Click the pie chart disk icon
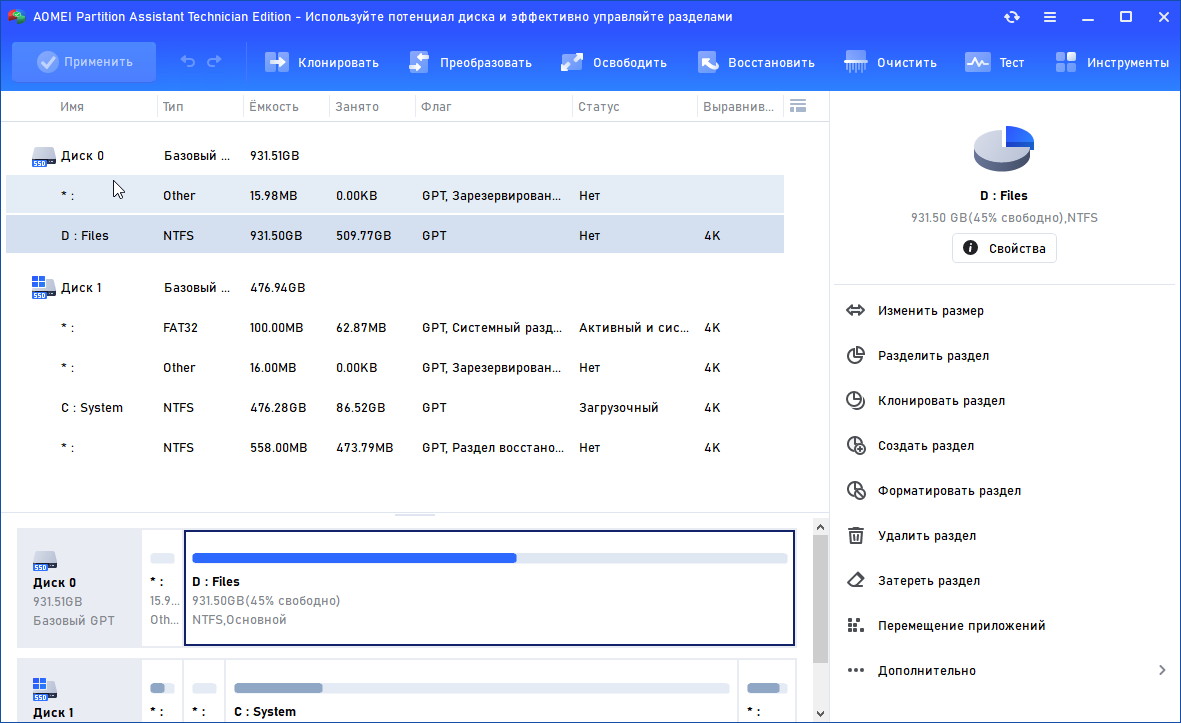Screen dimensions: 1181x723 tap(1003, 148)
